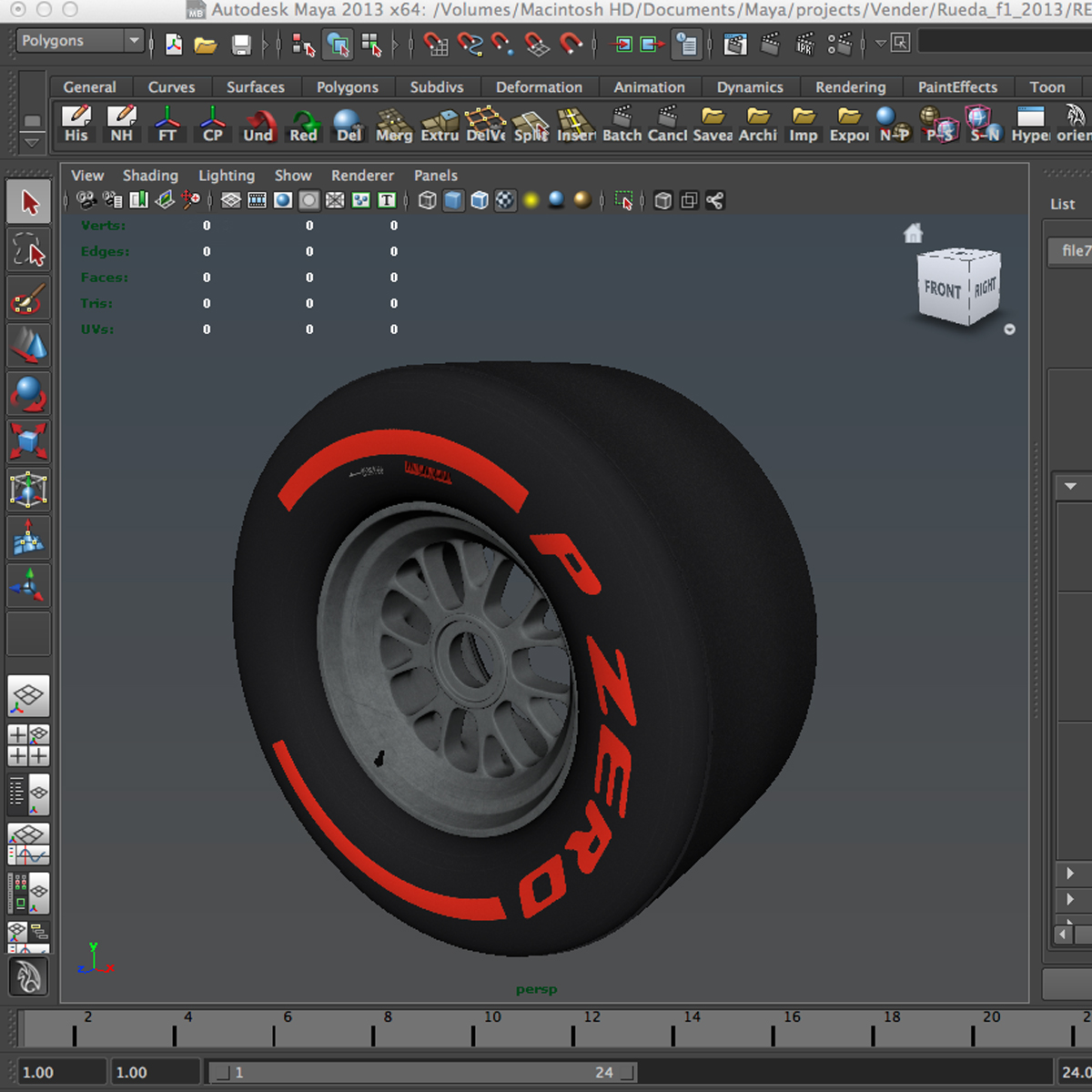Click the Und undo shelf button
1092x1092 pixels.
[258, 125]
